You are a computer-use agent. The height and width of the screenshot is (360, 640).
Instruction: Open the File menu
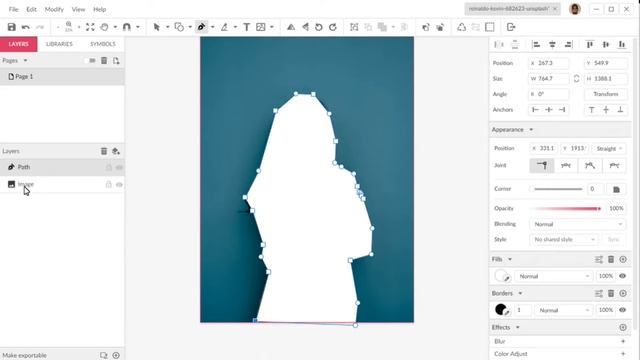coord(13,9)
